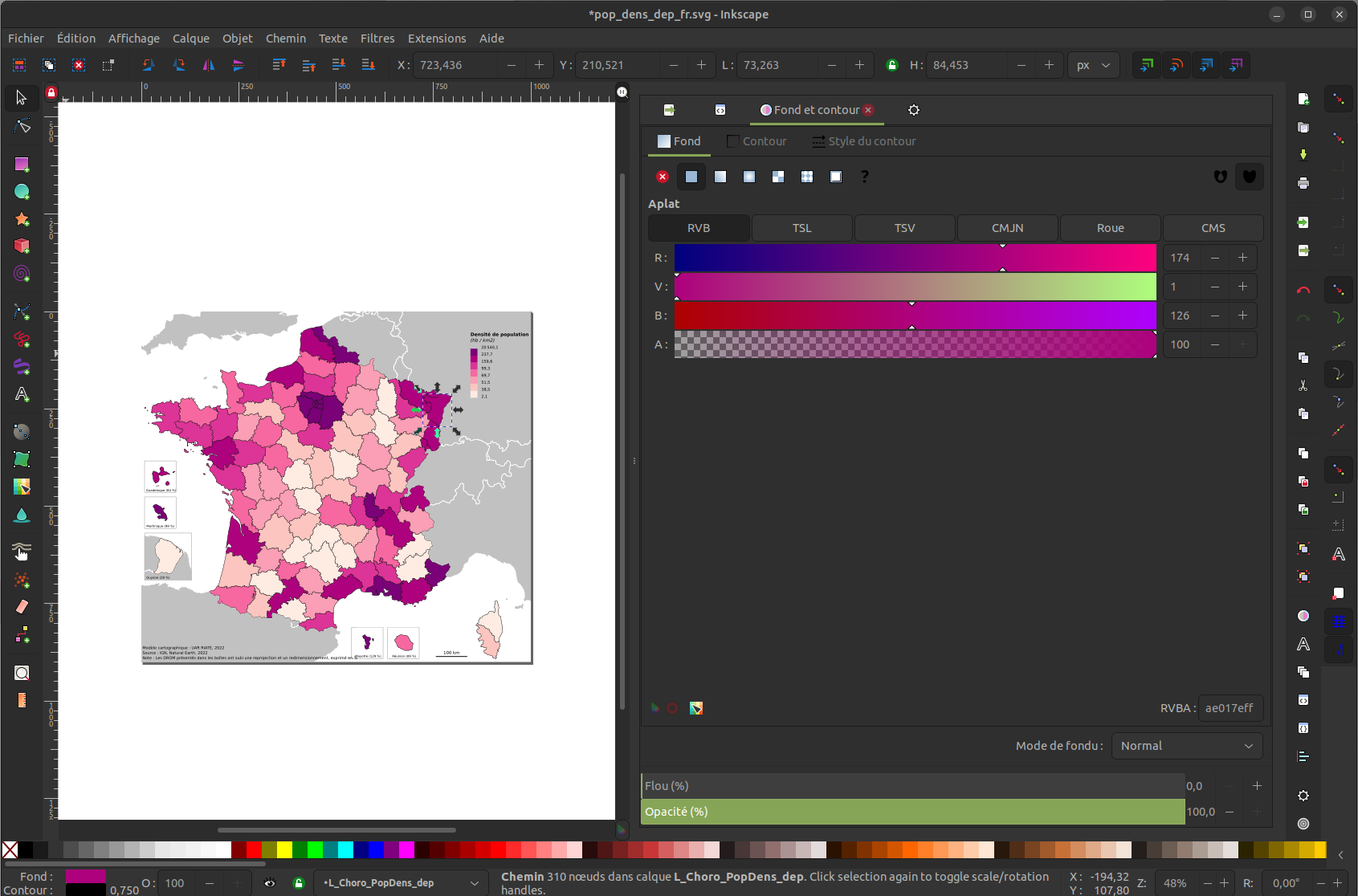Select the Ellipse tool
The height and width of the screenshot is (896, 1358).
pyautogui.click(x=21, y=191)
